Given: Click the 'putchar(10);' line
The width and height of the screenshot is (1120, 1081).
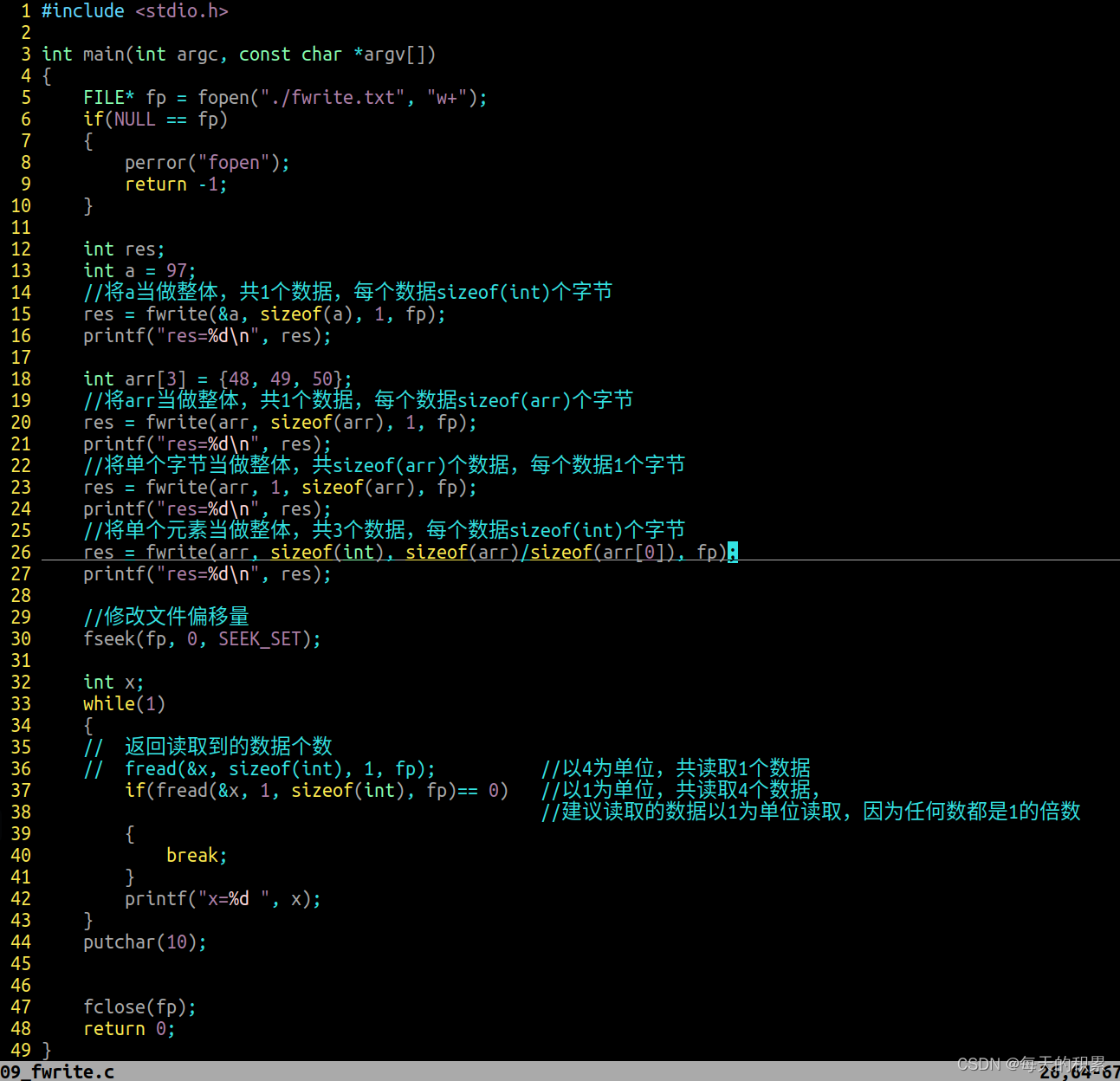Looking at the screenshot, I should pos(145,942).
